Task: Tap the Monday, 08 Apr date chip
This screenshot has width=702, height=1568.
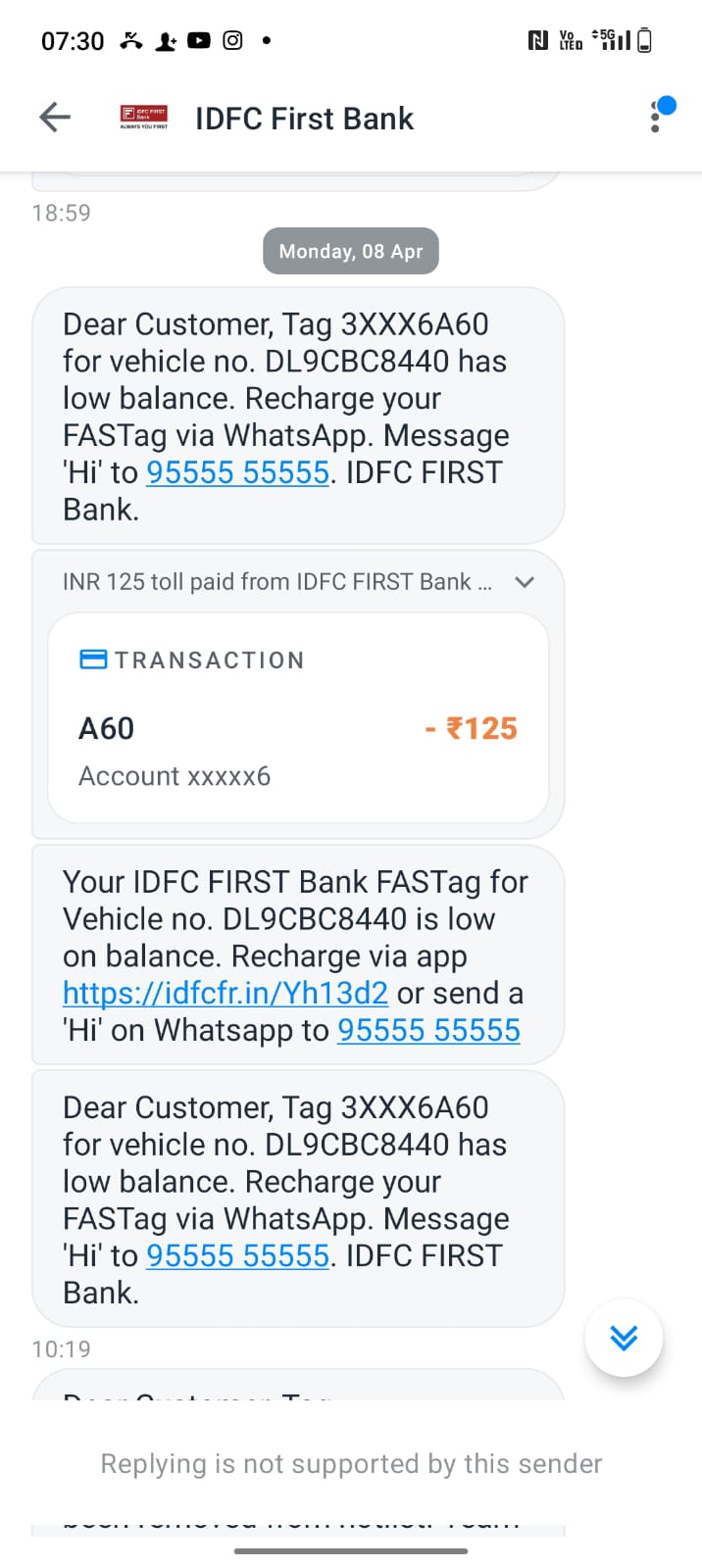Action: tap(351, 251)
